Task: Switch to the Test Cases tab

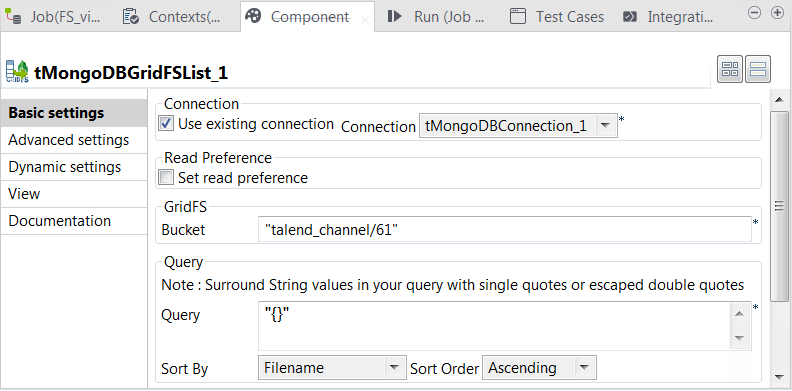Action: pos(558,17)
